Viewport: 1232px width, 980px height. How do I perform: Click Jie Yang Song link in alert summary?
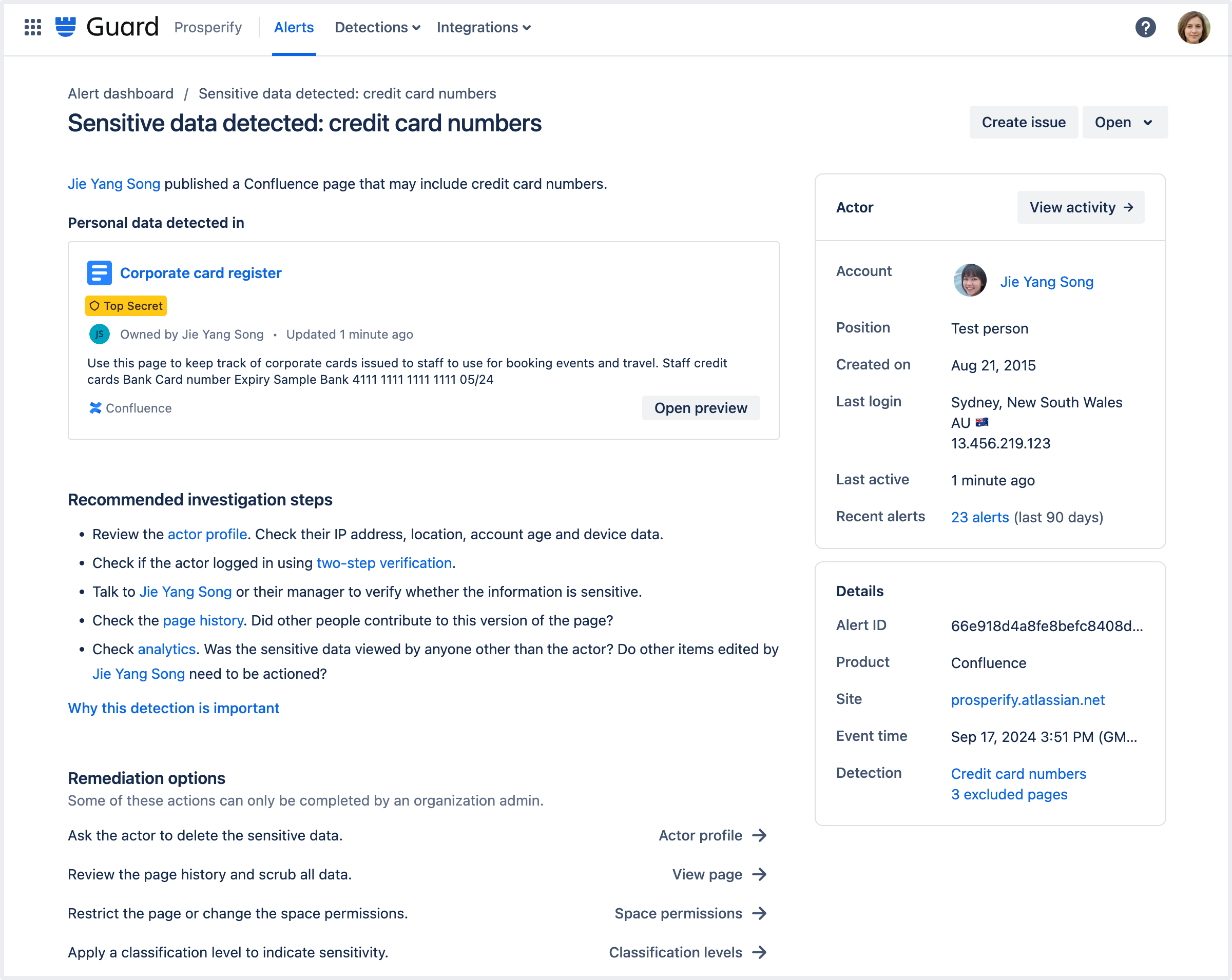114,184
